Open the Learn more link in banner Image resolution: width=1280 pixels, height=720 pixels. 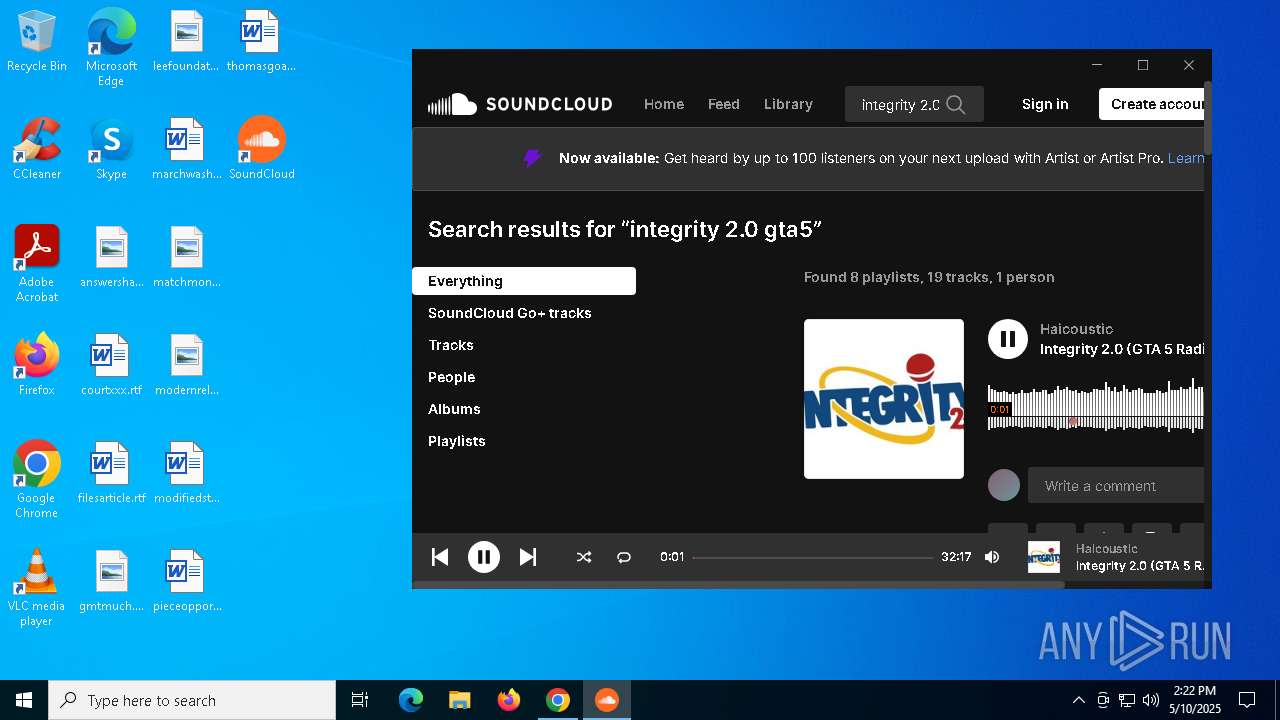[1186, 158]
